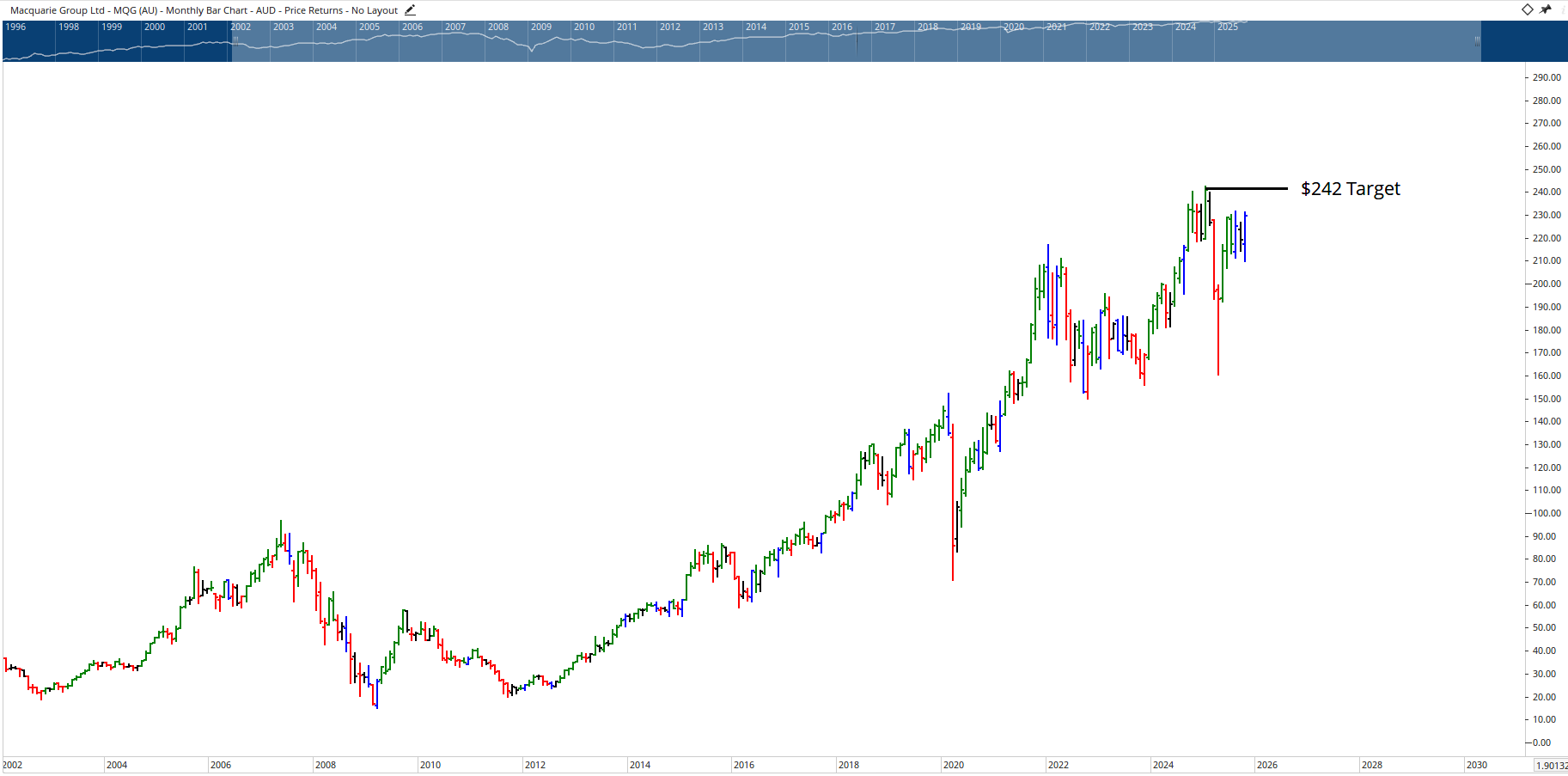Screen dimensions: 1568x776
Task: Click the diamond icon at top right
Action: 1527,9
